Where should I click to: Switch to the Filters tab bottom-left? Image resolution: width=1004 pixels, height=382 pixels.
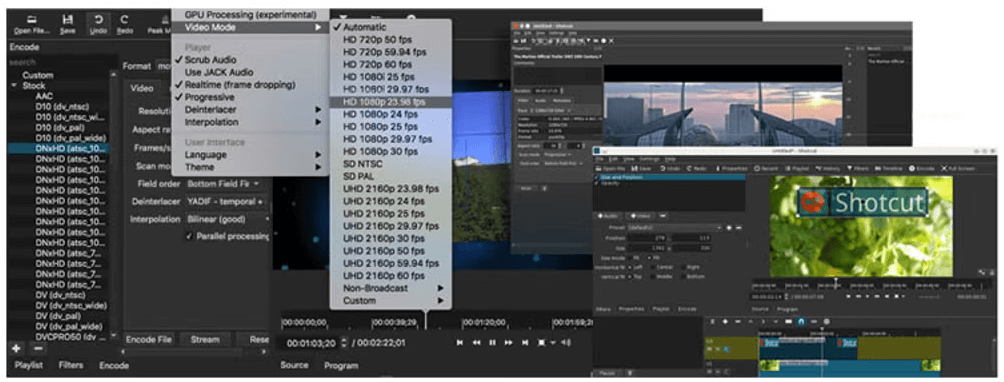(71, 365)
